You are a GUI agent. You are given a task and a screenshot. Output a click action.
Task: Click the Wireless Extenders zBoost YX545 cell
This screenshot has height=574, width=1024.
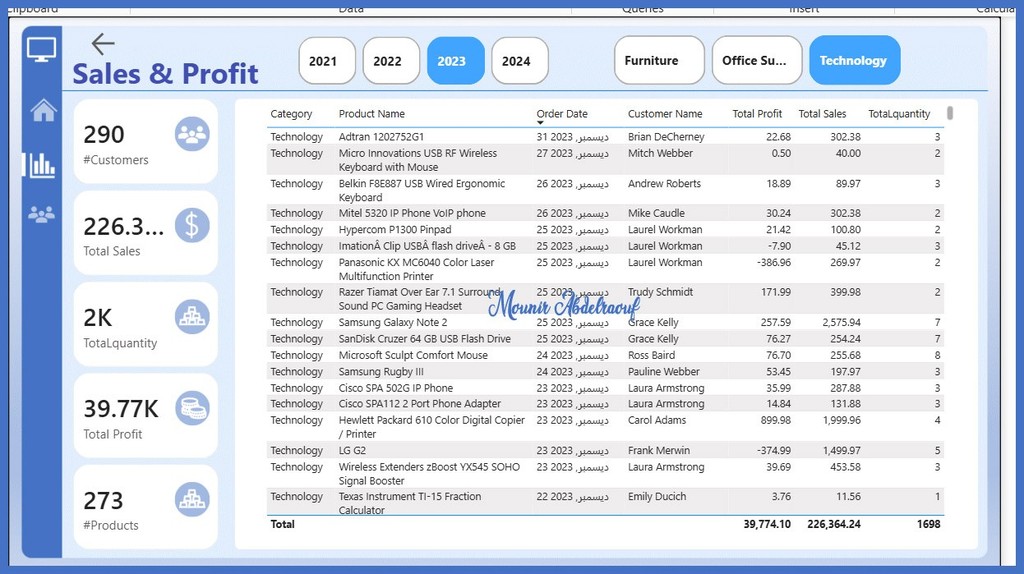tap(429, 473)
